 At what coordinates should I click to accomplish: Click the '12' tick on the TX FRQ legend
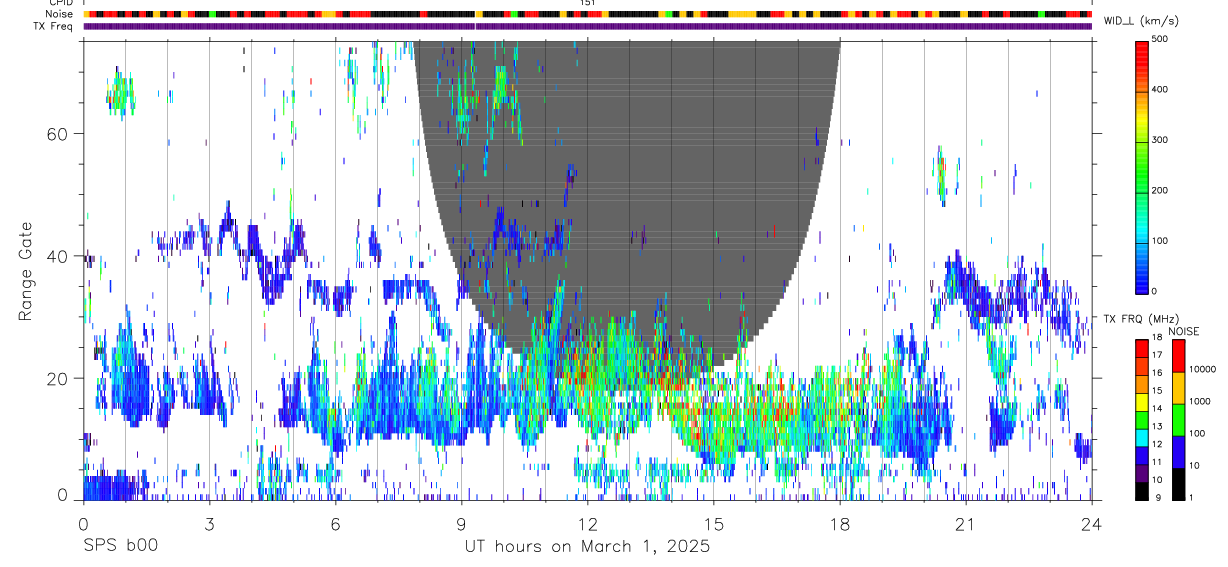[x=1157, y=444]
